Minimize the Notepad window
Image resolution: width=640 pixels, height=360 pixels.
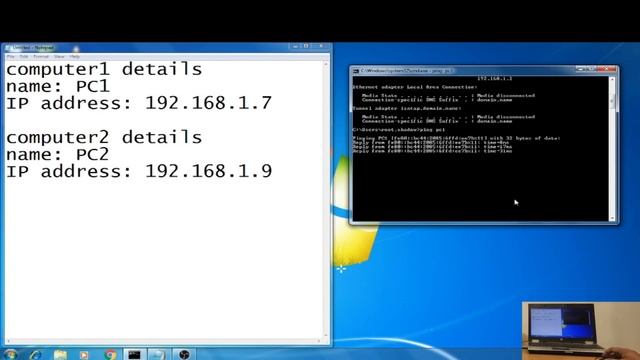tap(295, 46)
